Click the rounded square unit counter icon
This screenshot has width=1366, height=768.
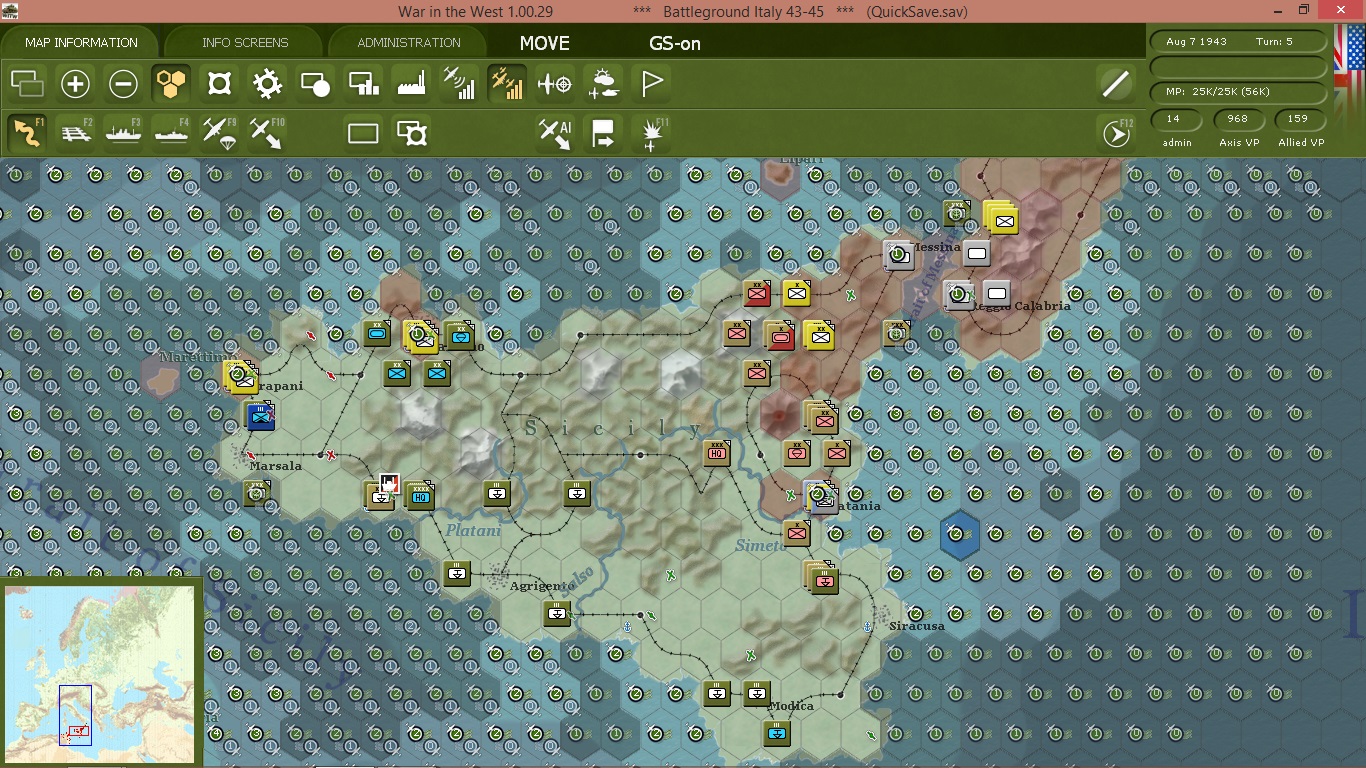[x=219, y=84]
